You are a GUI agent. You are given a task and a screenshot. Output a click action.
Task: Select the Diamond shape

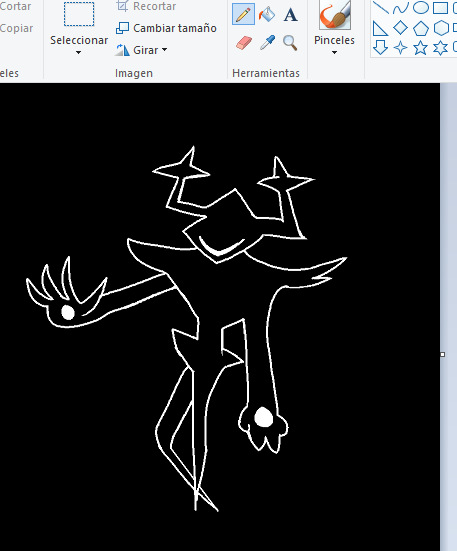tap(400, 28)
